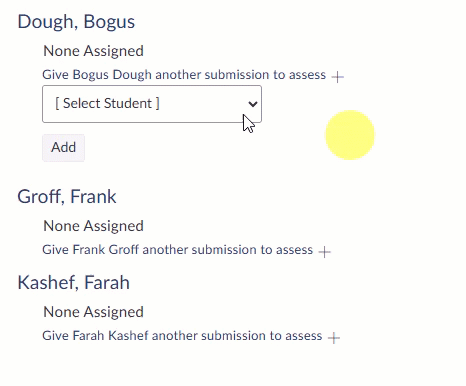This screenshot has height=386, width=466.
Task: Click the Add button
Action: coord(63,148)
